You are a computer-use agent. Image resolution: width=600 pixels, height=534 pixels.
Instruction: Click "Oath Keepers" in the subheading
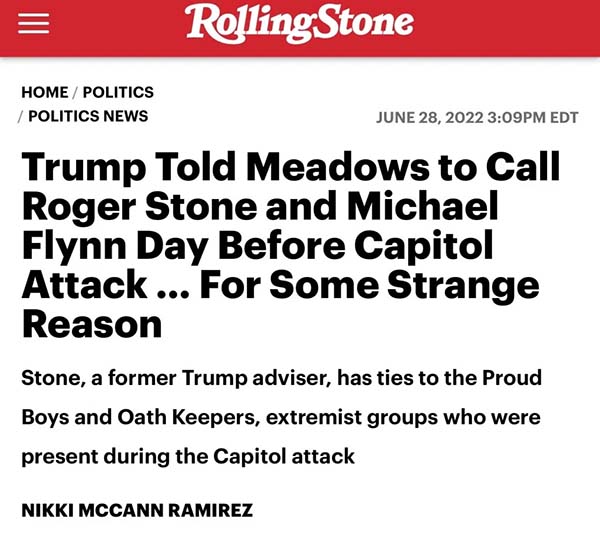click(153, 417)
